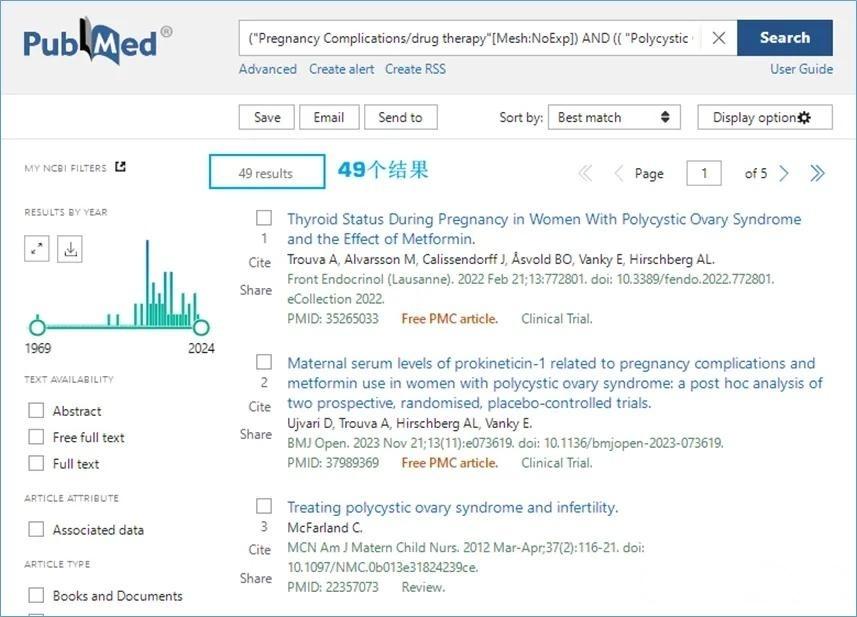The width and height of the screenshot is (857, 617).
Task: Open the Advanced search link
Action: click(x=268, y=69)
